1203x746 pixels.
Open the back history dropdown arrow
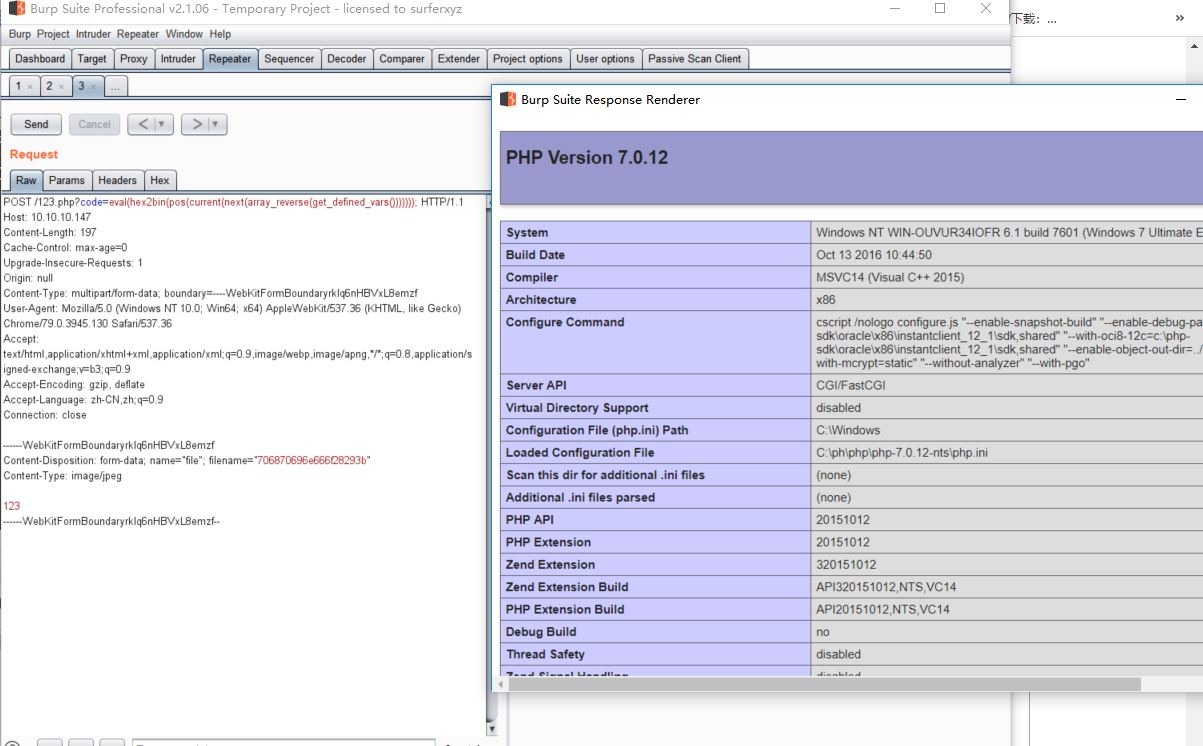click(163, 124)
